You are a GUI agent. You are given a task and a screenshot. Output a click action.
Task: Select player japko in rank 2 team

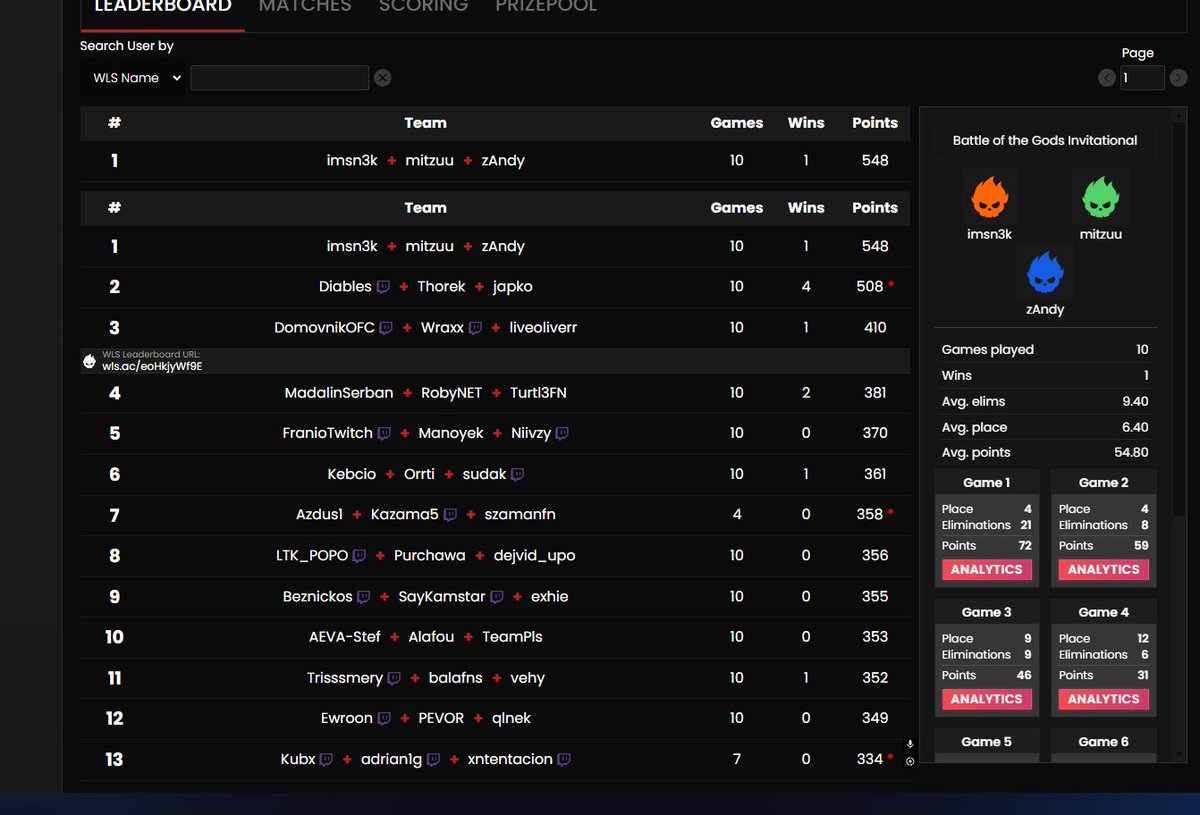(512, 287)
